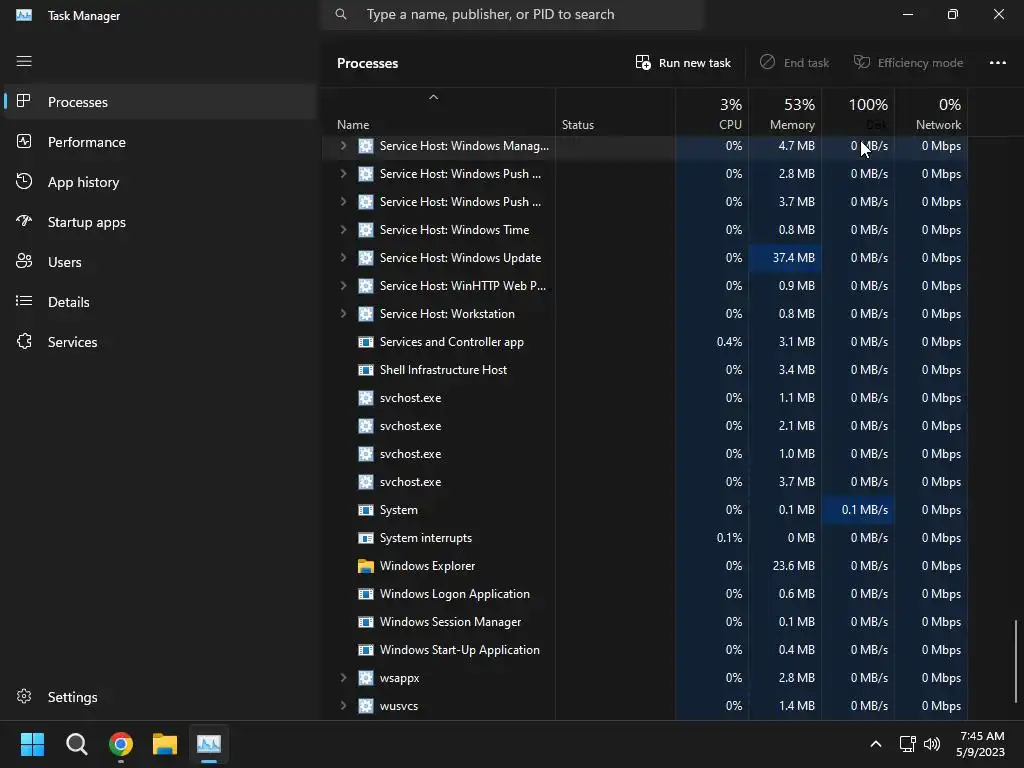
Task: Open the Startup apps page icon
Action: pyautogui.click(x=24, y=221)
